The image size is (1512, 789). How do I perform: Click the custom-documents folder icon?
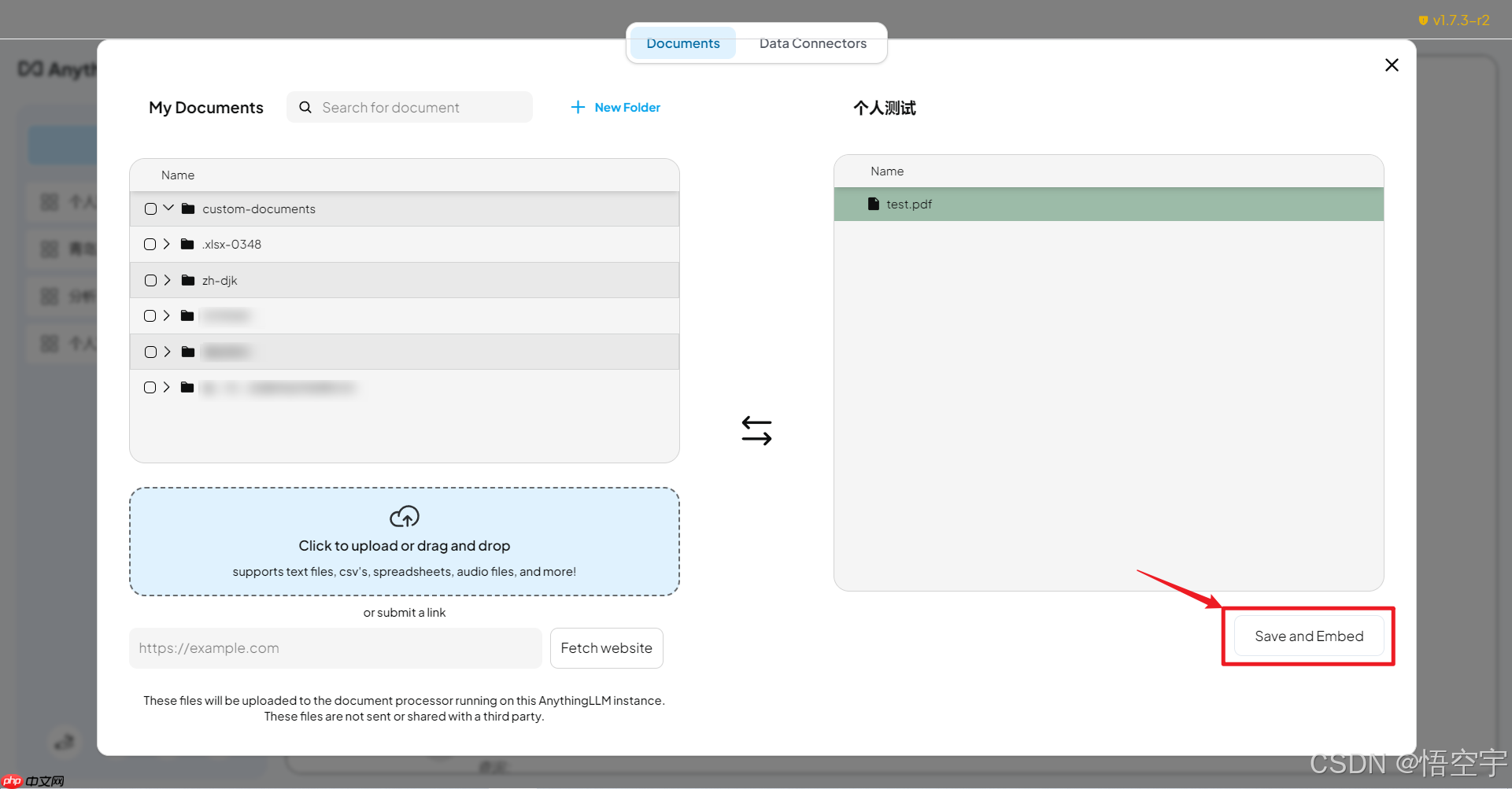pyautogui.click(x=188, y=208)
